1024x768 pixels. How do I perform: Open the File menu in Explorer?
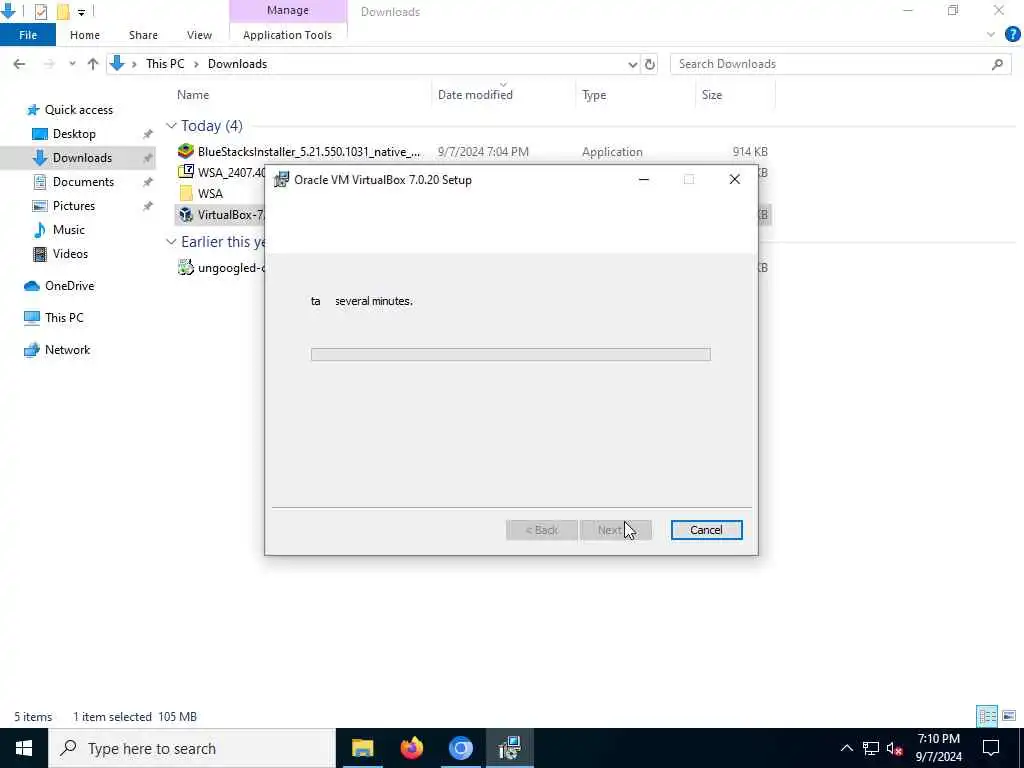point(28,35)
